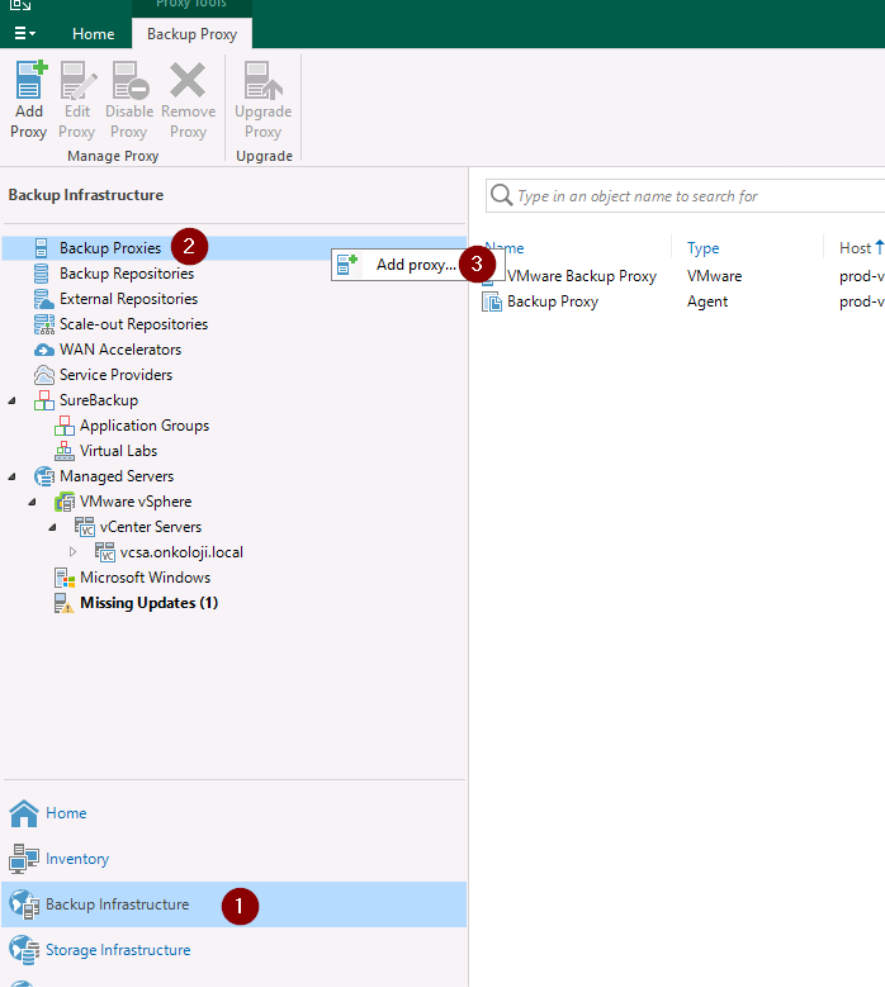
Task: Click the Remove Proxy ribbon icon
Action: pos(188,80)
